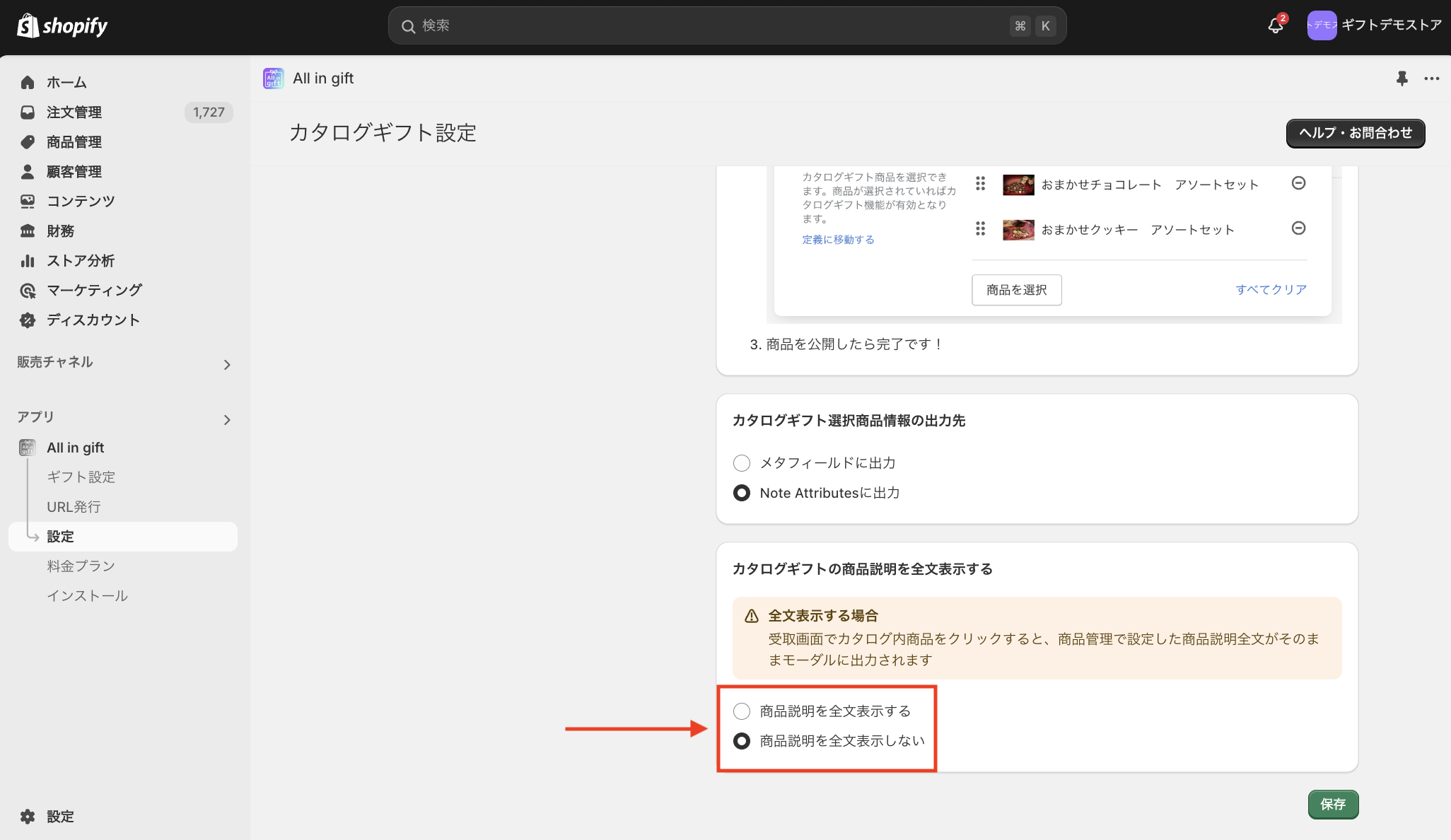Select メタフィールドに出力 radio option

[x=742, y=463]
